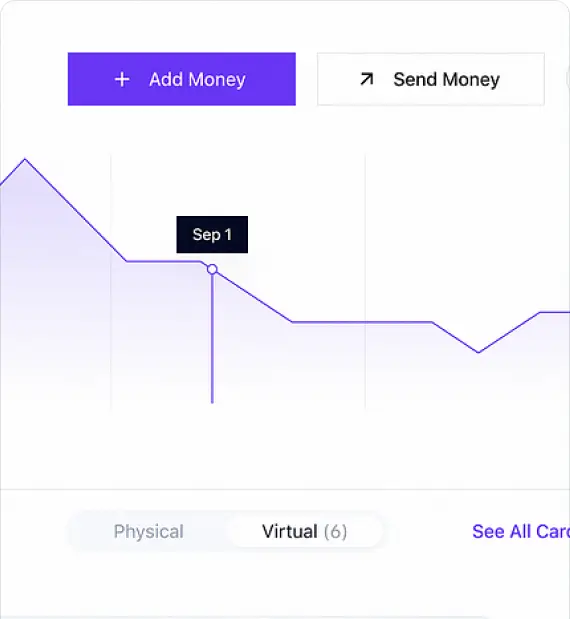The height and width of the screenshot is (619, 570).
Task: Click the (6) count next to Virtual
Action: coord(336,531)
